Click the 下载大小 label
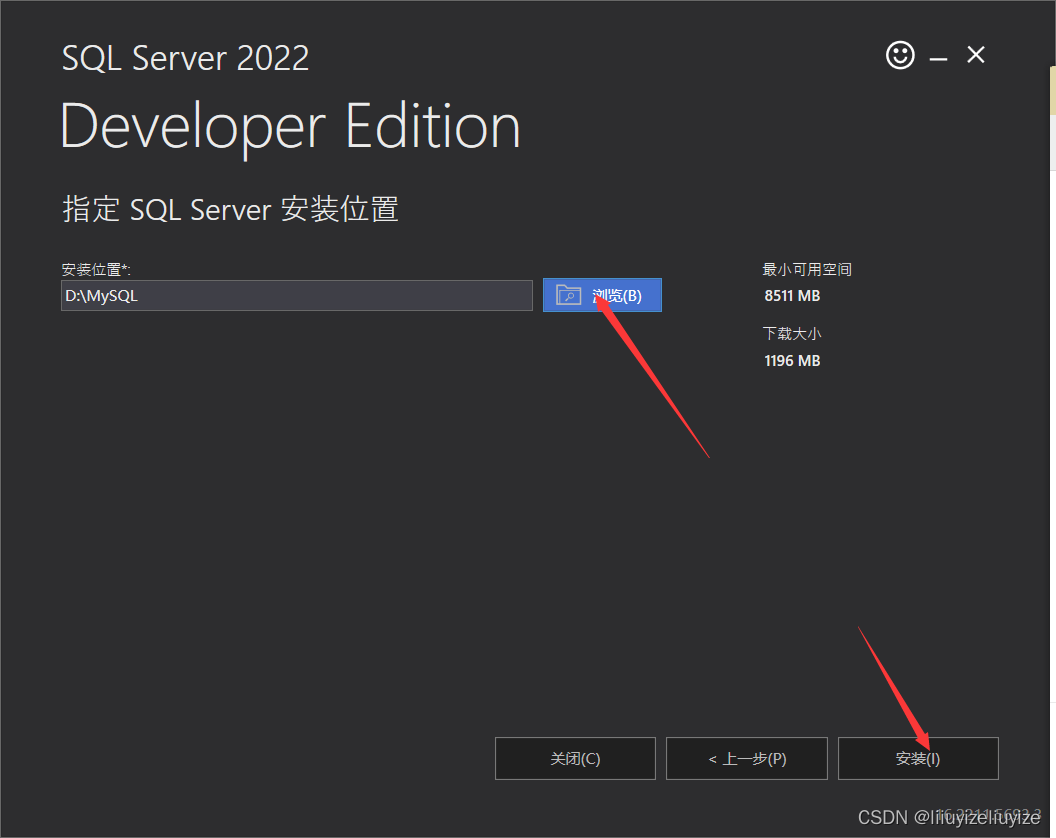This screenshot has height=838, width=1056. click(x=791, y=333)
